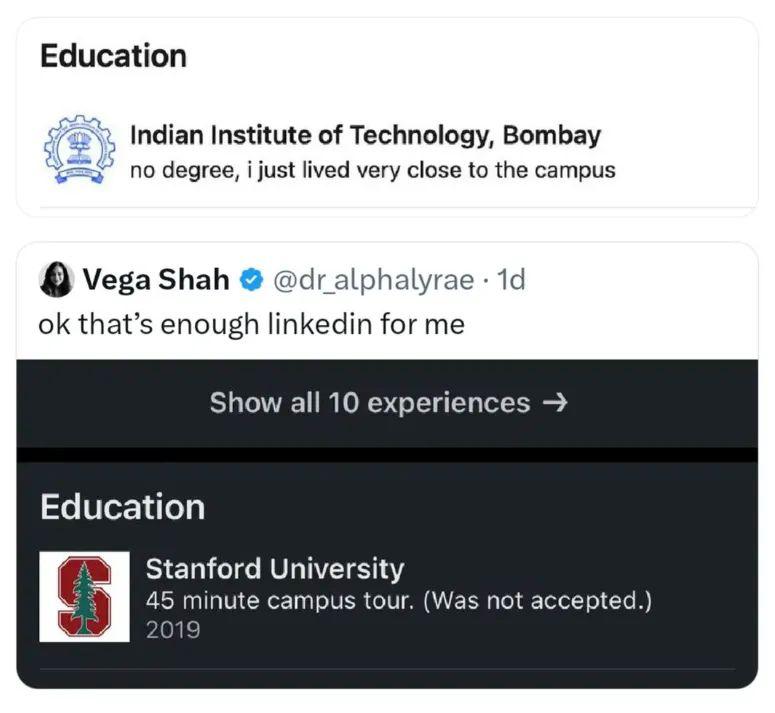Click the blue verified badge
Screen dimensions: 775x713
click(252, 280)
